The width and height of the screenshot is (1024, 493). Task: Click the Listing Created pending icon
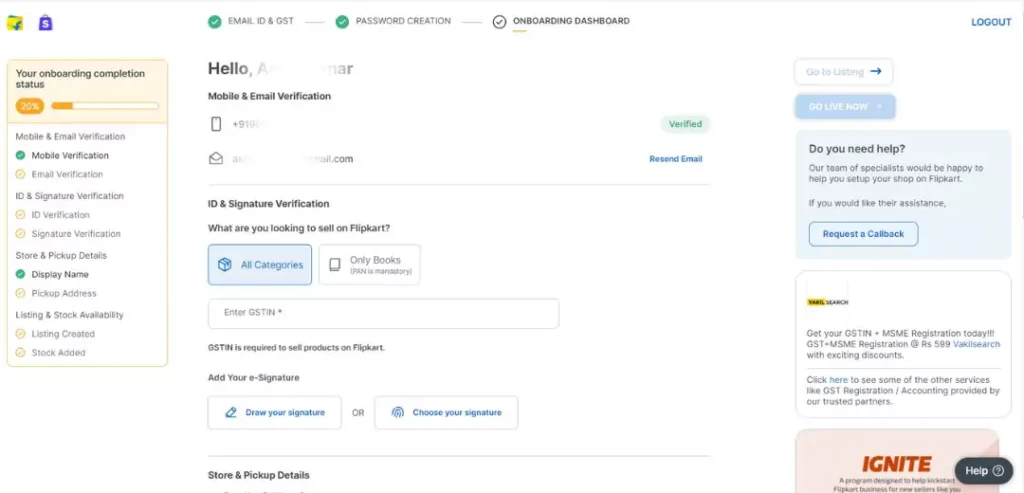tap(20, 334)
